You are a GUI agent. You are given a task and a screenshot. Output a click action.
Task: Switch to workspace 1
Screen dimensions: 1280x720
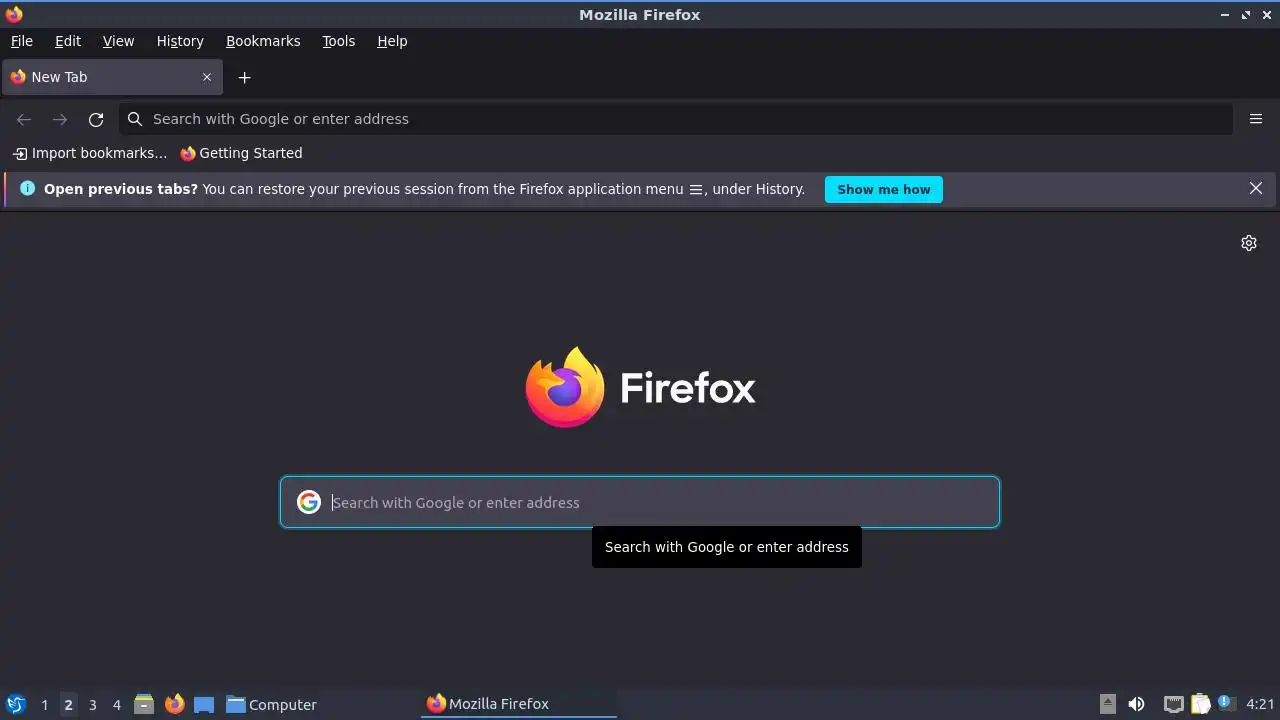(44, 705)
